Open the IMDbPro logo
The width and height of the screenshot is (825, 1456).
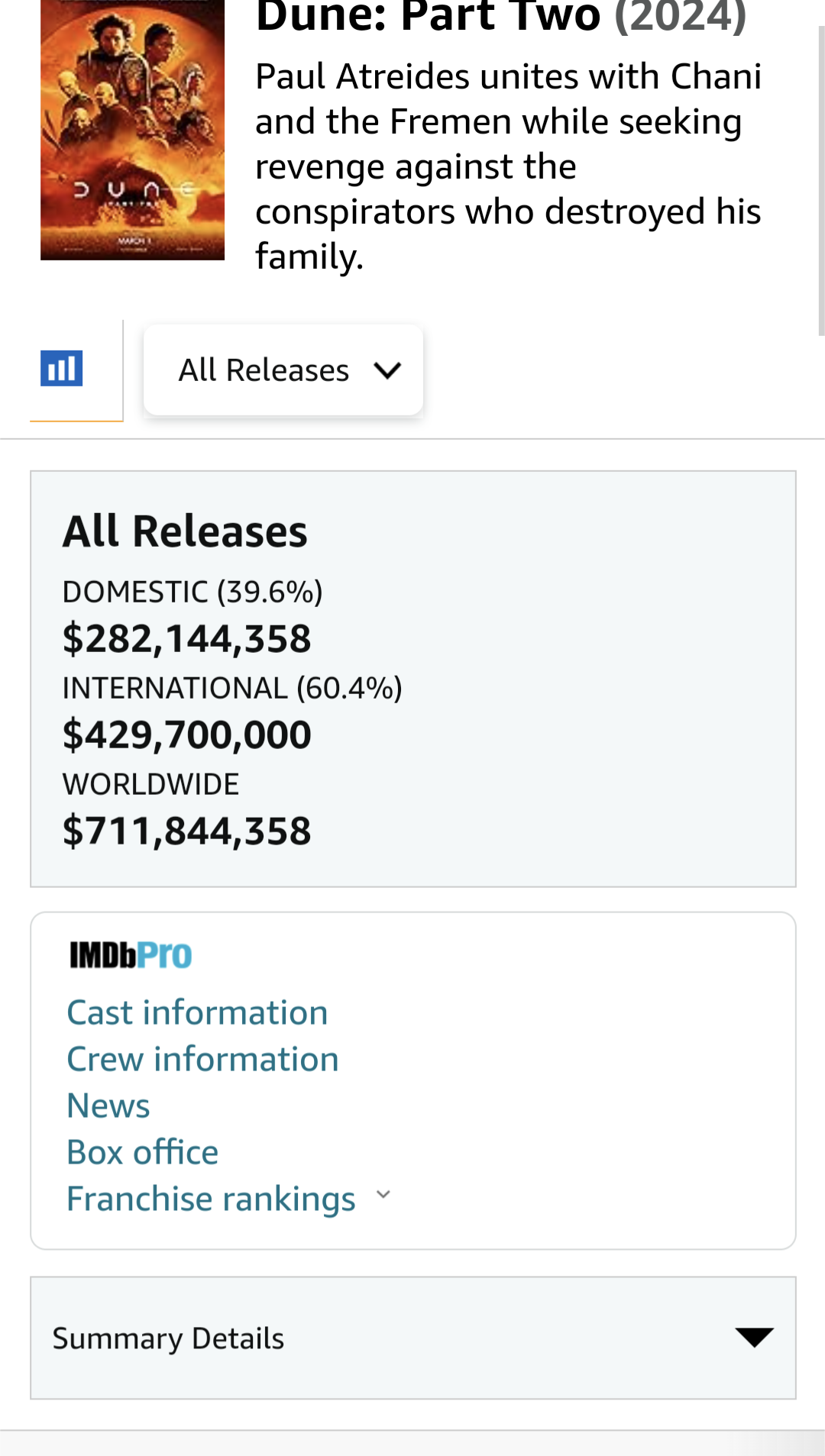pos(131,955)
